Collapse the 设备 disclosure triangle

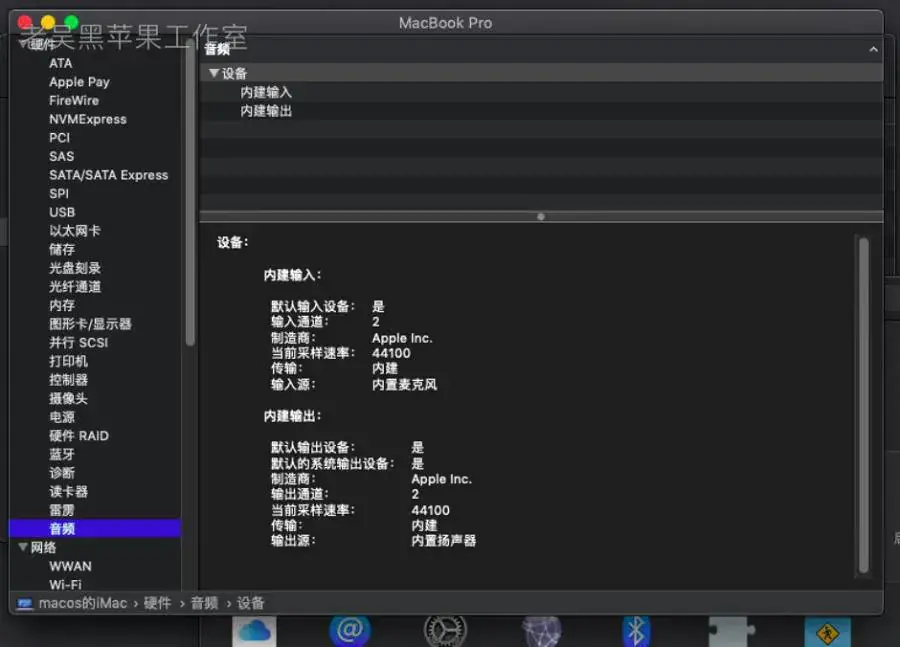214,73
